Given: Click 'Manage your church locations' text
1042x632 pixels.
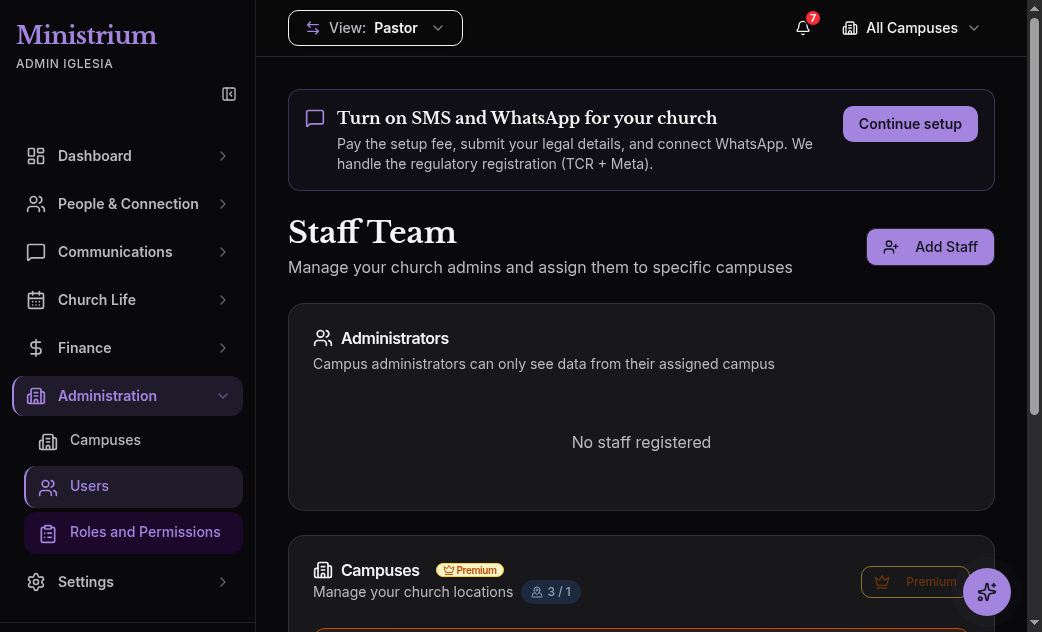Looking at the screenshot, I should [413, 592].
